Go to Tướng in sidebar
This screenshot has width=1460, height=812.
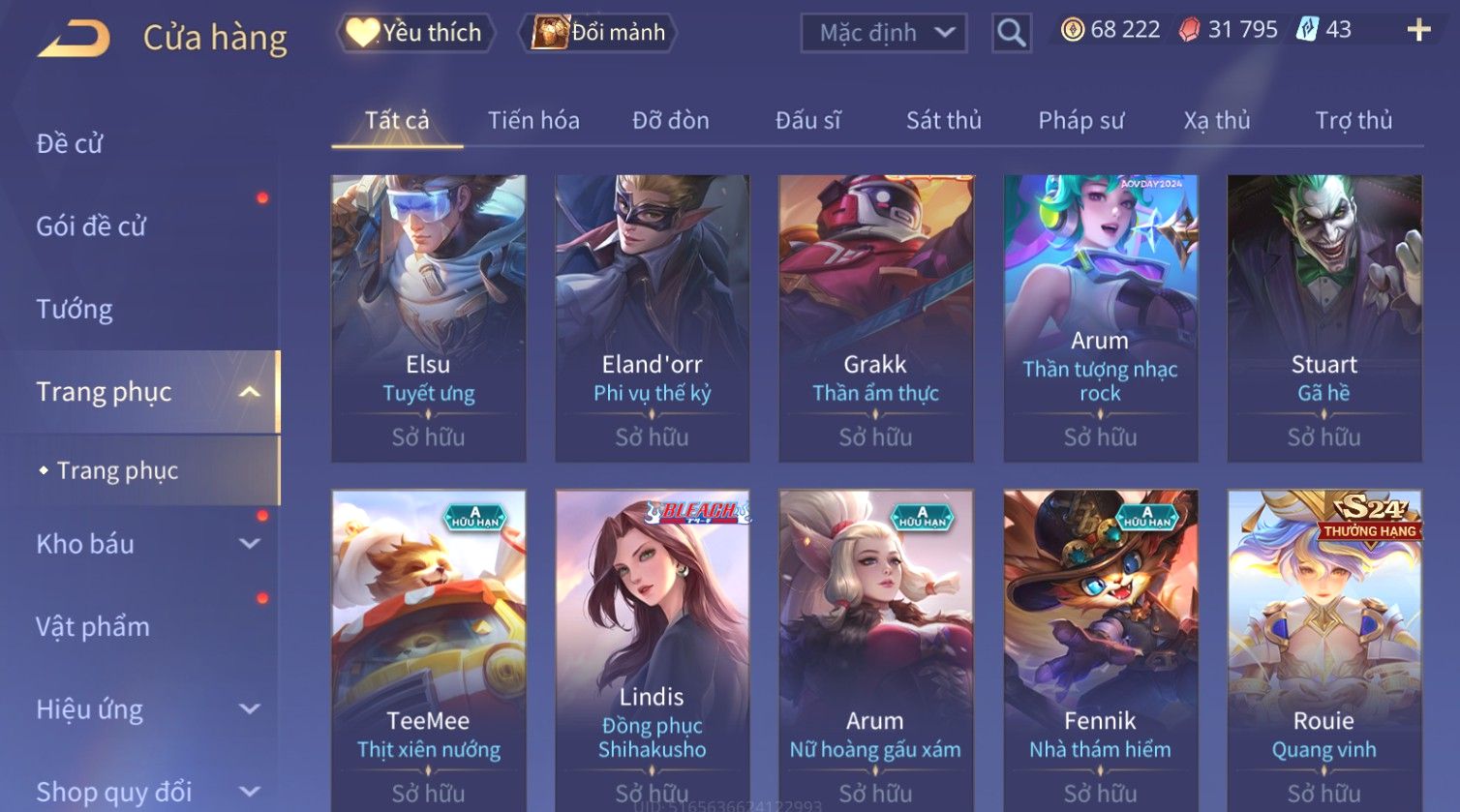pos(75,310)
